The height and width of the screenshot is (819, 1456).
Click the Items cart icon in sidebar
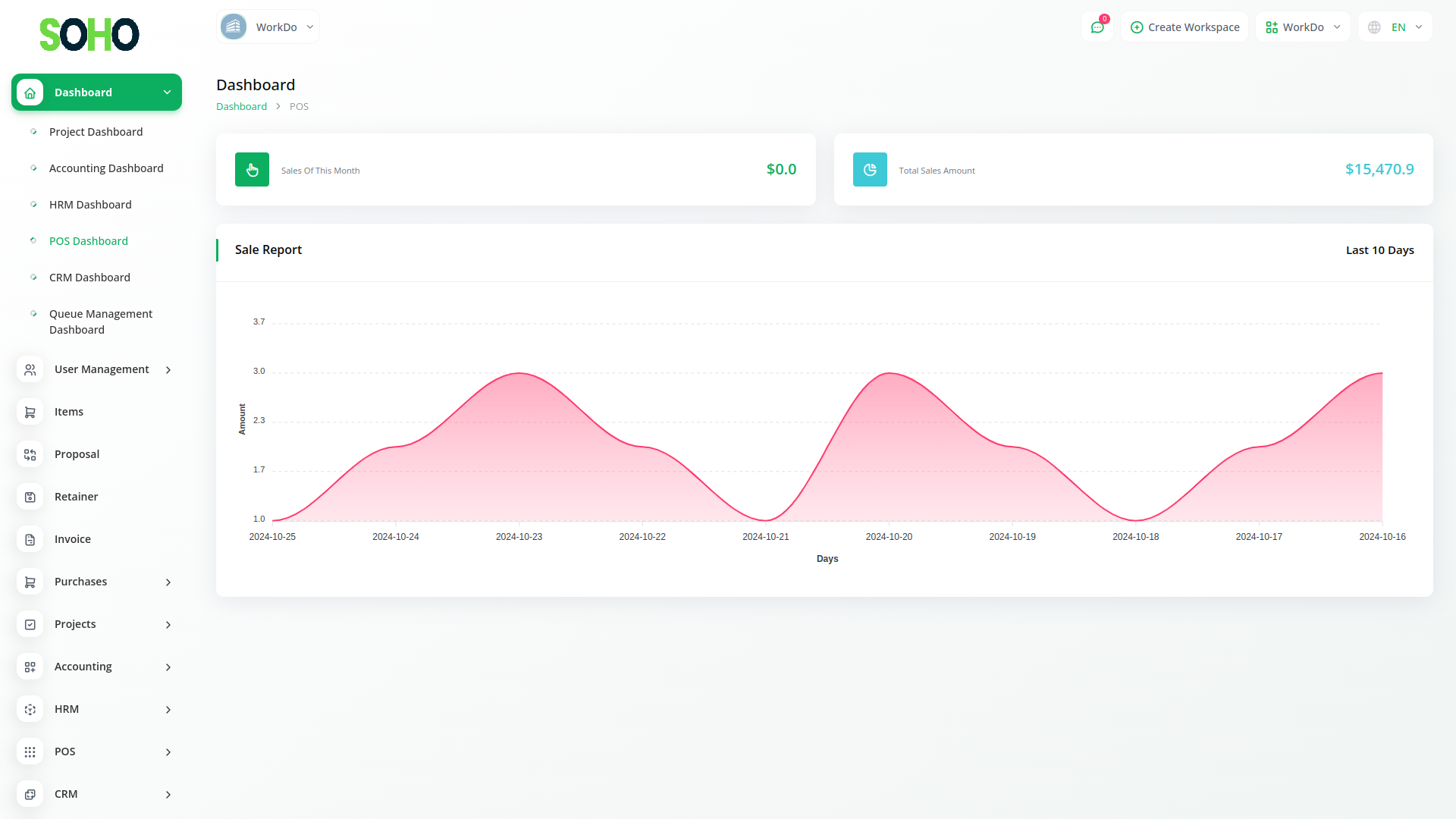point(30,412)
